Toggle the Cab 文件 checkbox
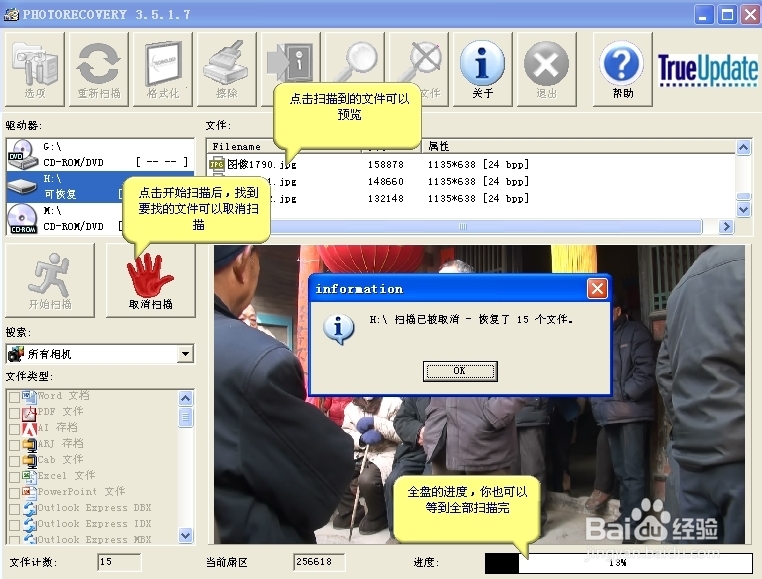The image size is (762, 579). 15,462
